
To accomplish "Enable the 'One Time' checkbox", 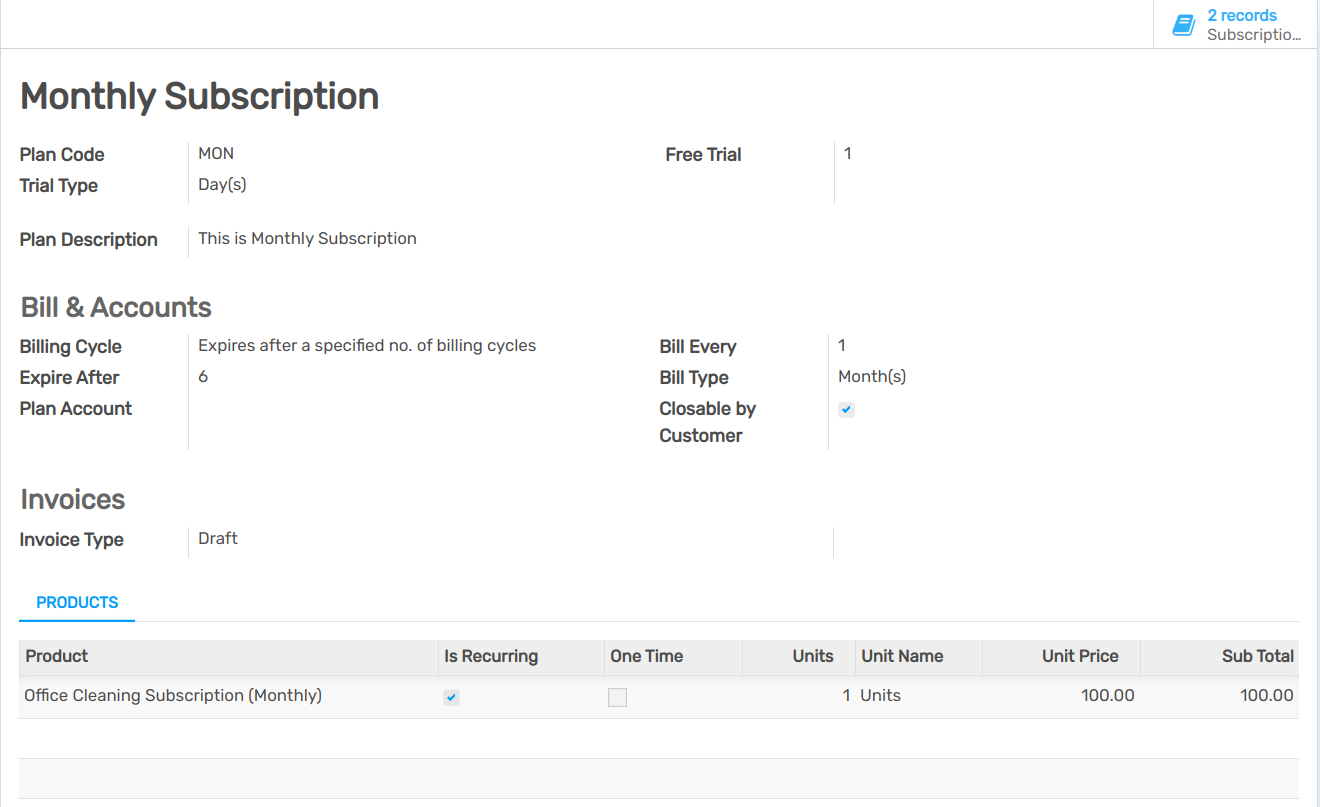I will (617, 697).
